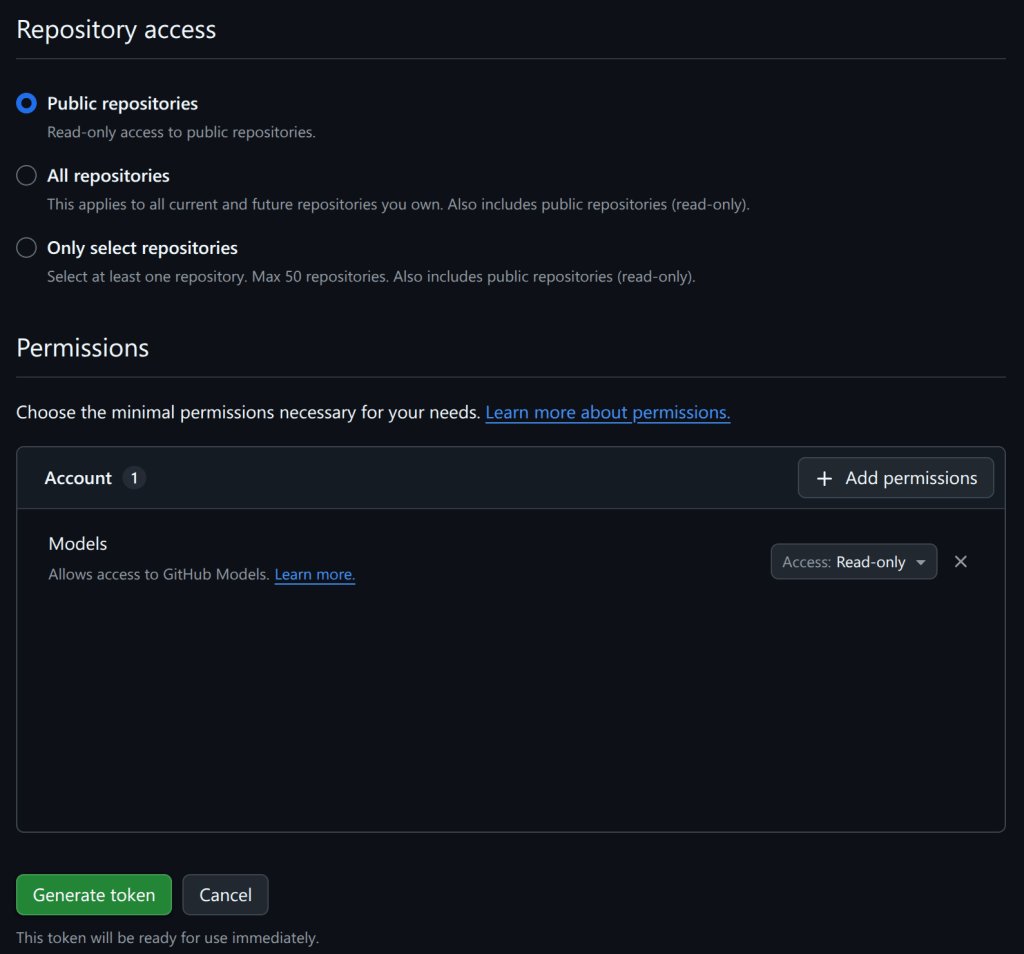Click the "Add permissions" button
The height and width of the screenshot is (954, 1024).
895,477
